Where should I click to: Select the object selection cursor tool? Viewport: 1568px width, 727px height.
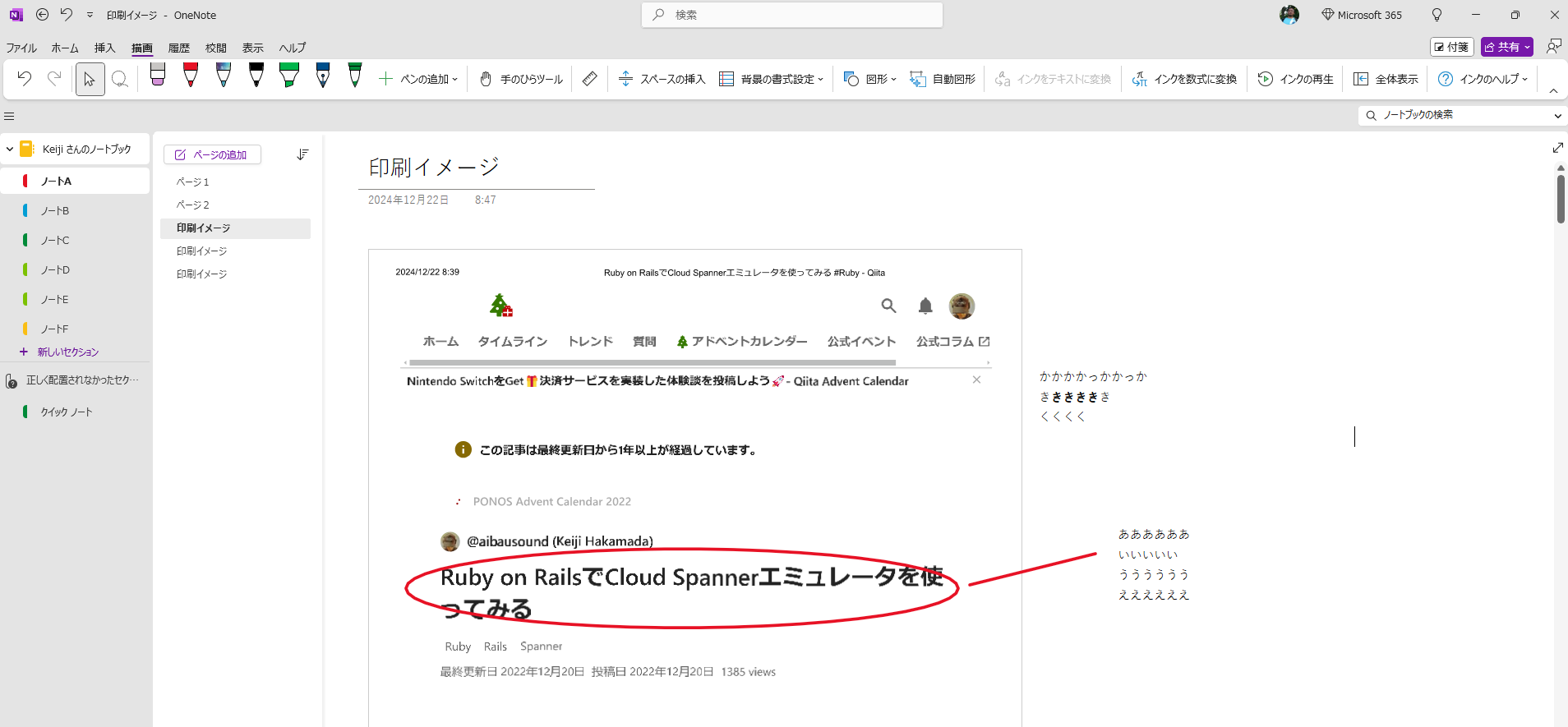click(90, 79)
